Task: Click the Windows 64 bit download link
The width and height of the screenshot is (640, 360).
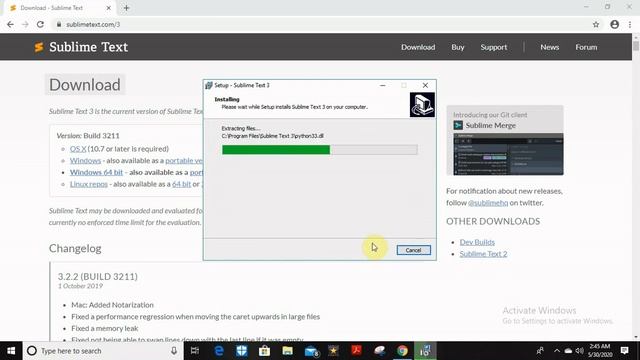Action: 96,172
